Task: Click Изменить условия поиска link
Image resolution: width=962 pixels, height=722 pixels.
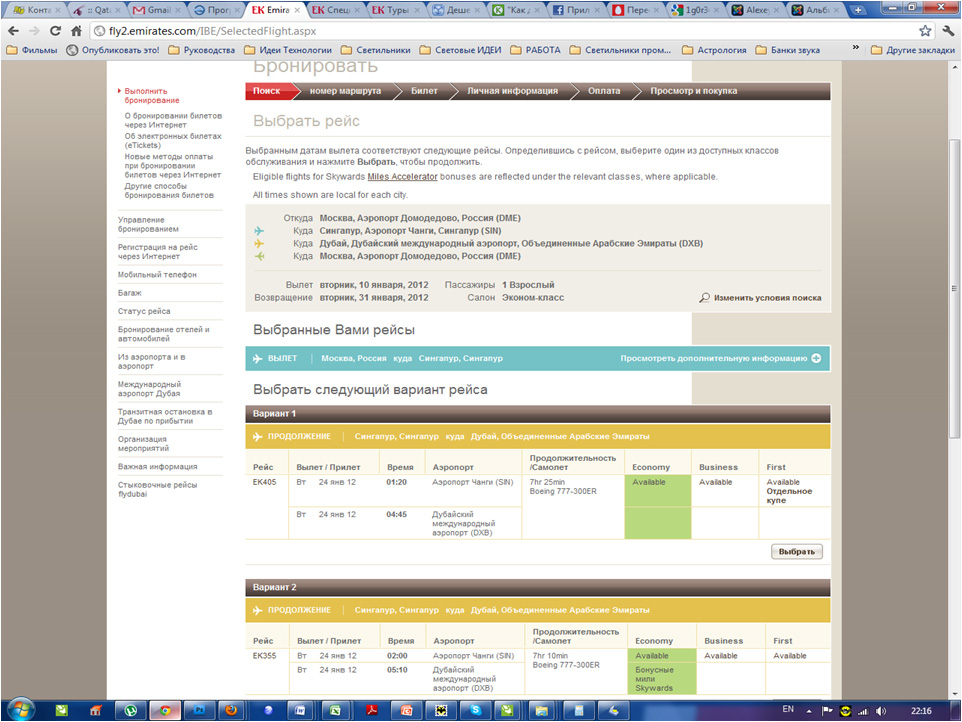Action: coord(768,298)
